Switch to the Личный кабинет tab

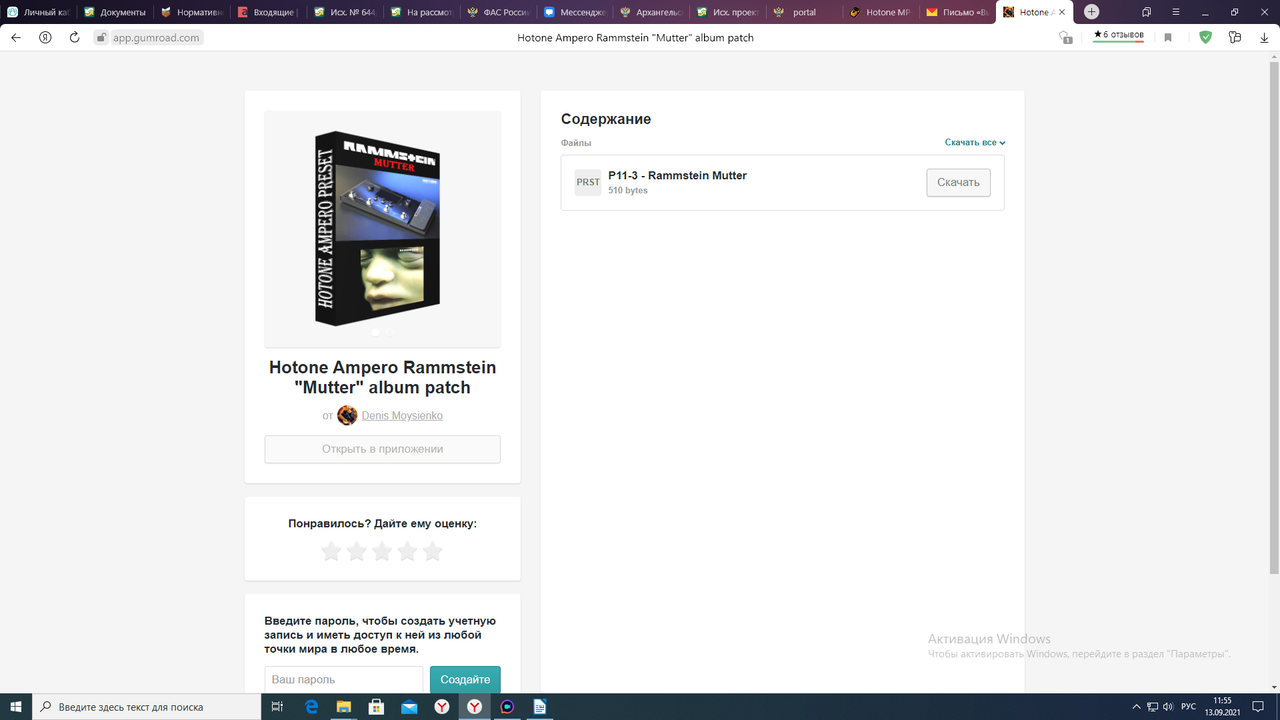[x=38, y=12]
